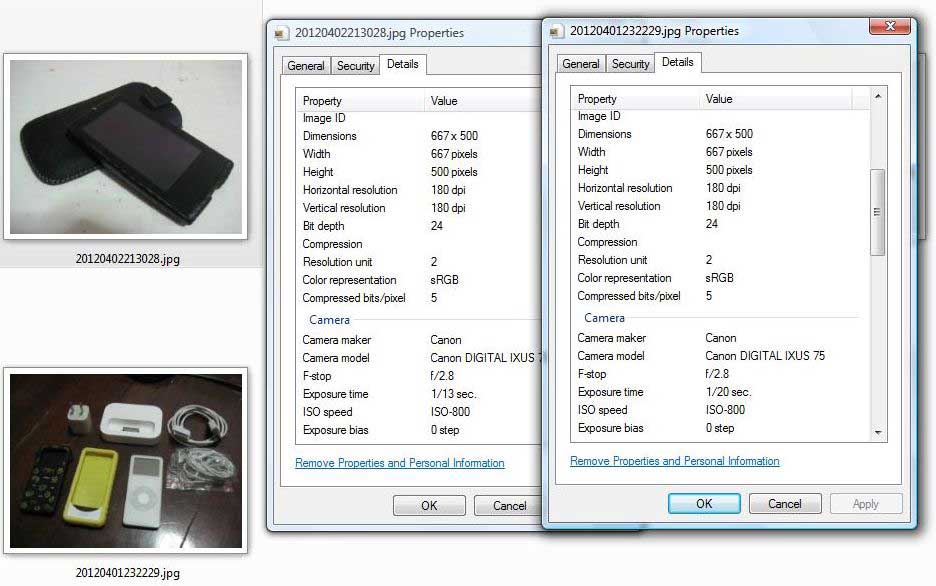The height and width of the screenshot is (586, 936).
Task: Open General tab in 20120401232229.jpg Properties
Action: (x=580, y=64)
